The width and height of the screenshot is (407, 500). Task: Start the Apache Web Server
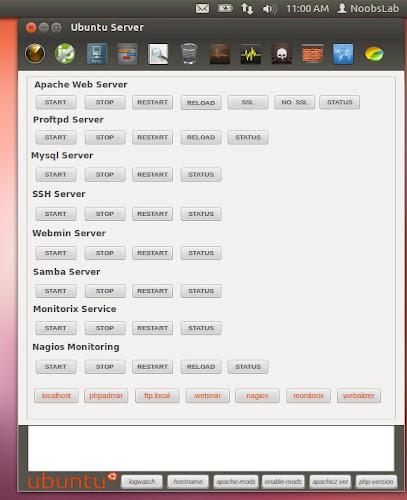[x=56, y=102]
